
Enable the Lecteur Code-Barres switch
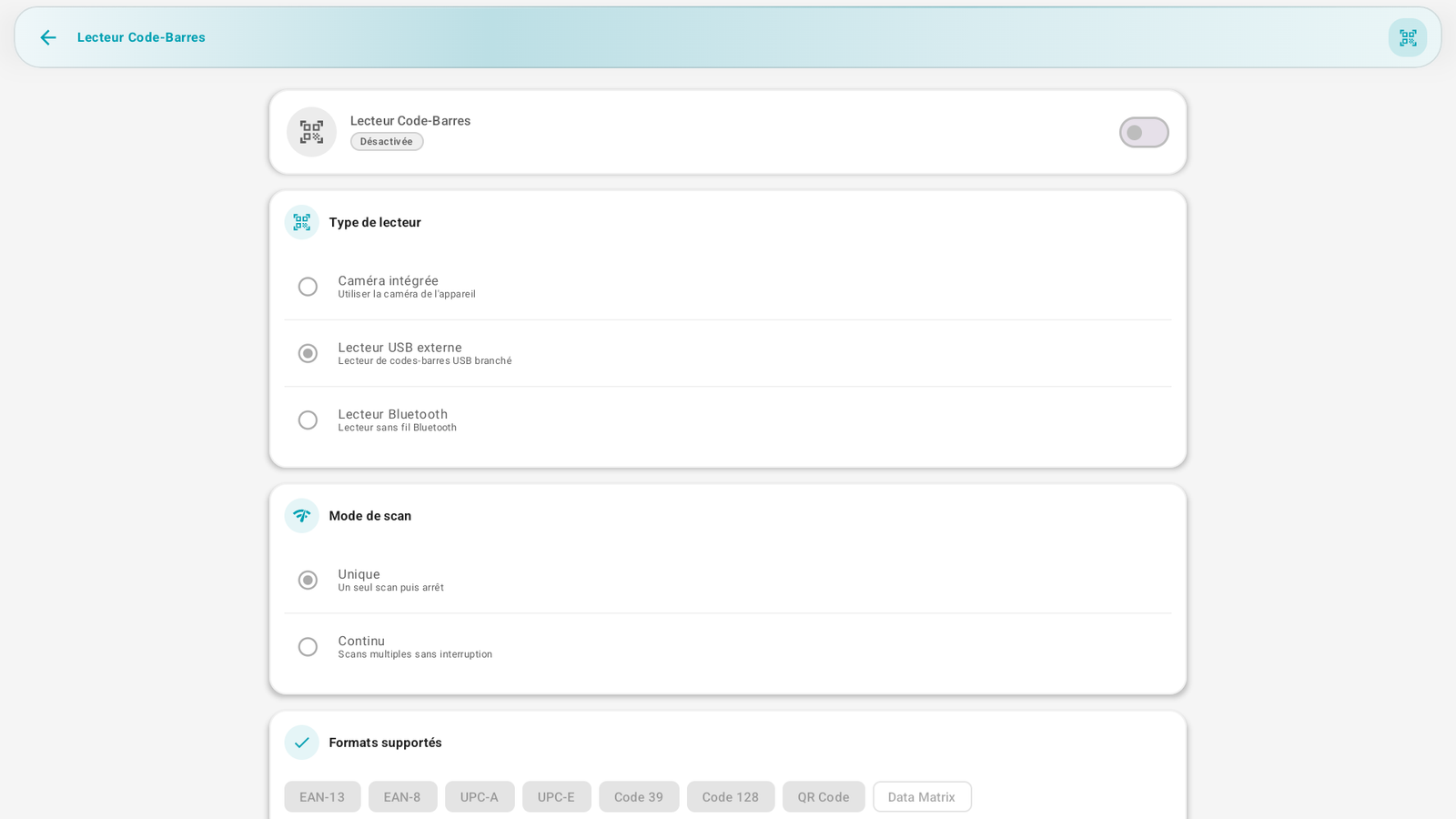click(1144, 133)
